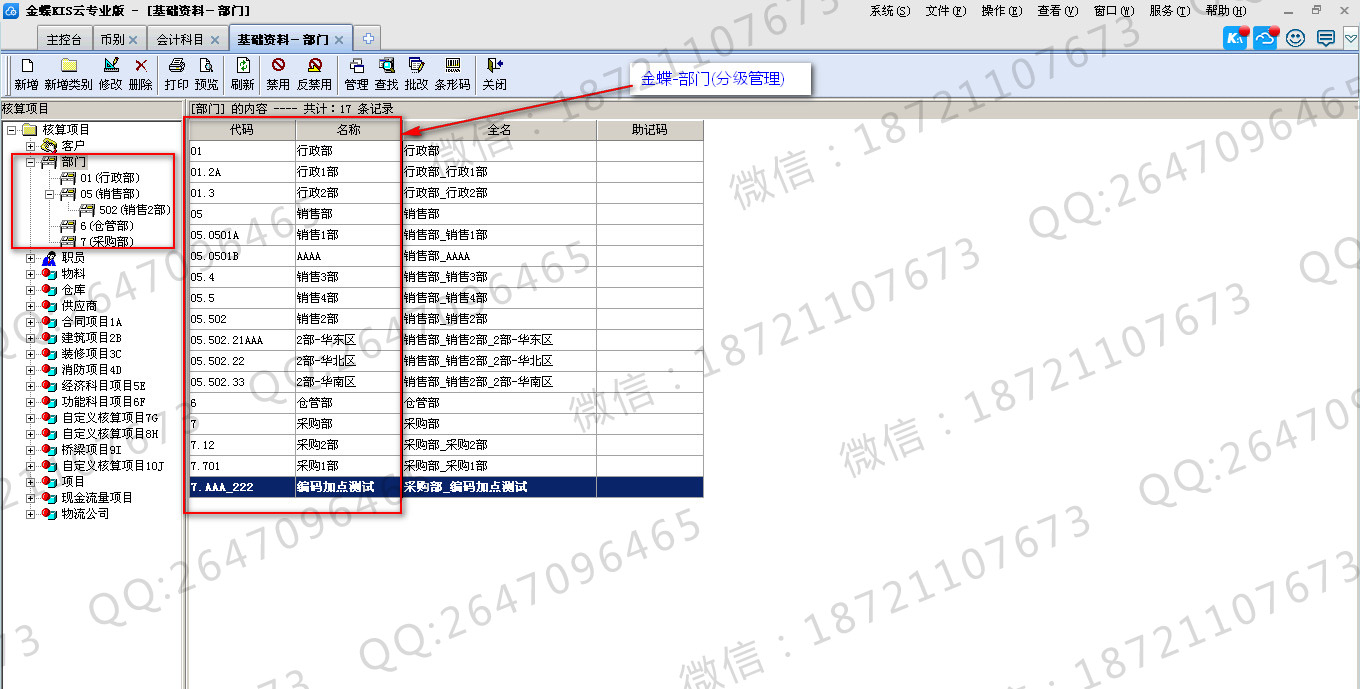
Task: Click the 禁用 (Disable) toolbar icon
Action: point(278,66)
